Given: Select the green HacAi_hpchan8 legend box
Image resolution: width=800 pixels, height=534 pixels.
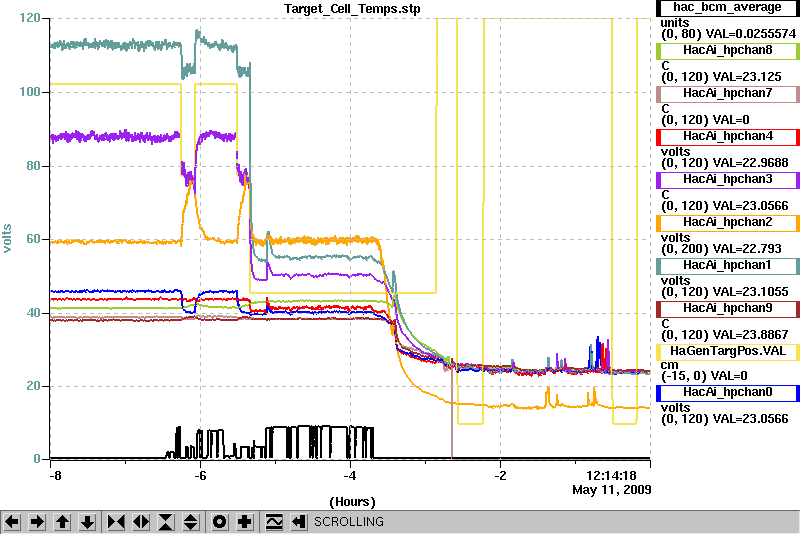Looking at the screenshot, I should (727, 50).
